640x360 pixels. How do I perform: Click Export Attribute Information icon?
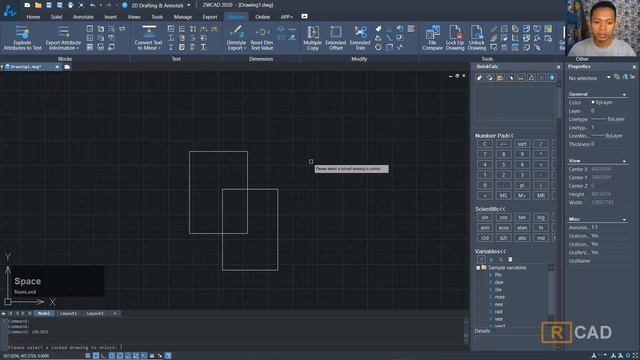[63, 32]
